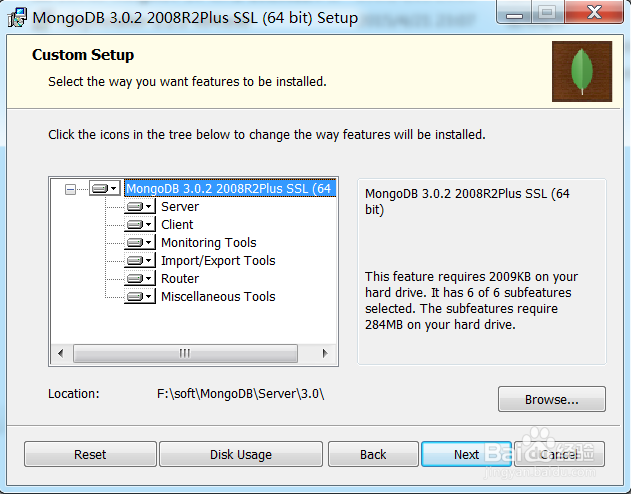Open the root MongoDB feature install dropdown
This screenshot has width=631, height=494.
tap(105, 188)
